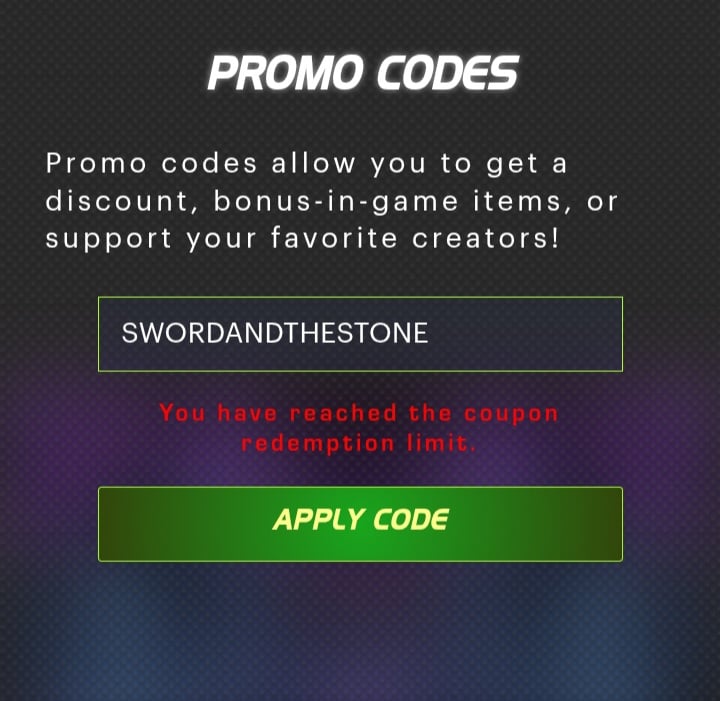
Task: Click the blank background below Apply Code
Action: [360, 634]
